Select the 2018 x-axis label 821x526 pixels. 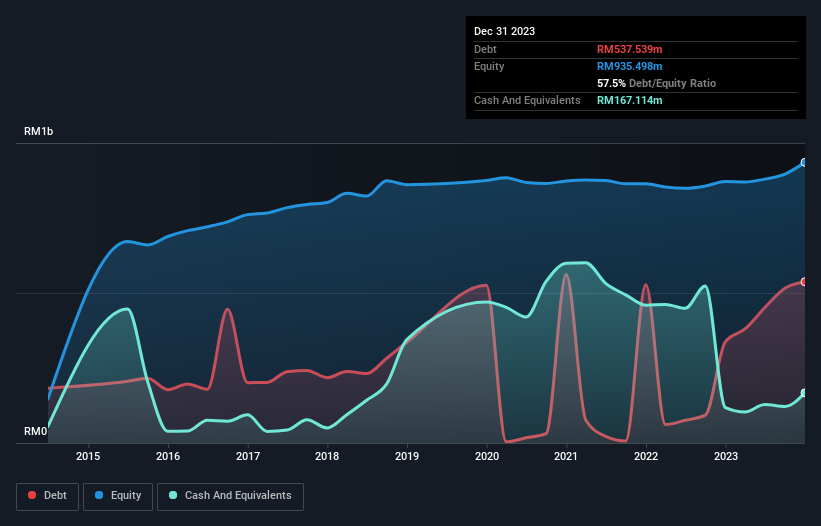click(x=327, y=456)
